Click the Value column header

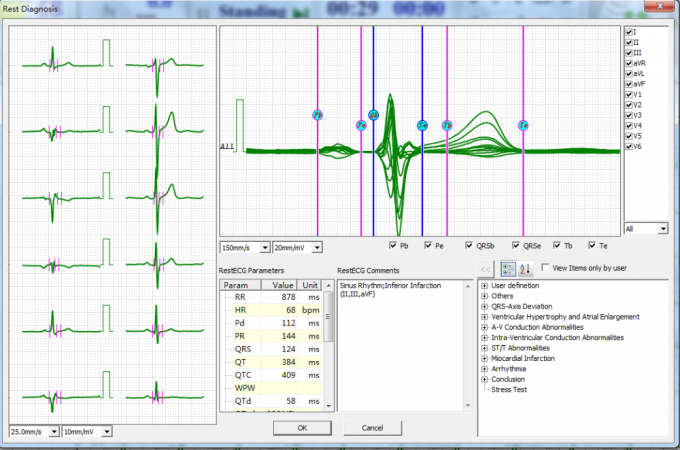click(279, 285)
